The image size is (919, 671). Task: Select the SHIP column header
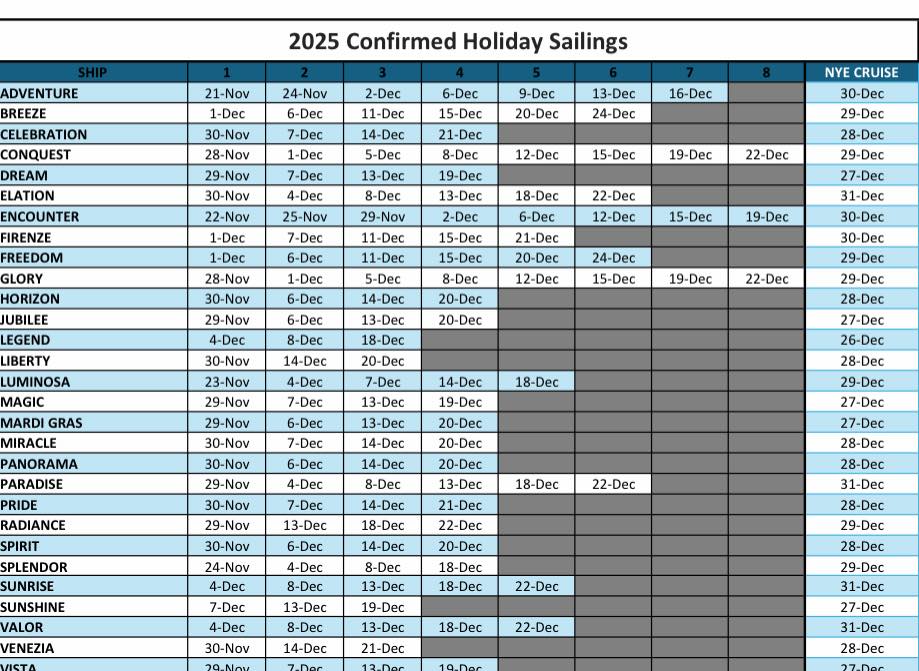click(93, 72)
